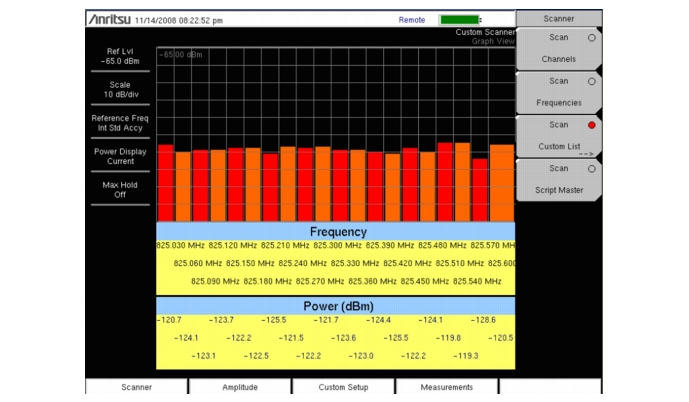Click the -121.7 power value
689x402 pixels.
coord(326,320)
